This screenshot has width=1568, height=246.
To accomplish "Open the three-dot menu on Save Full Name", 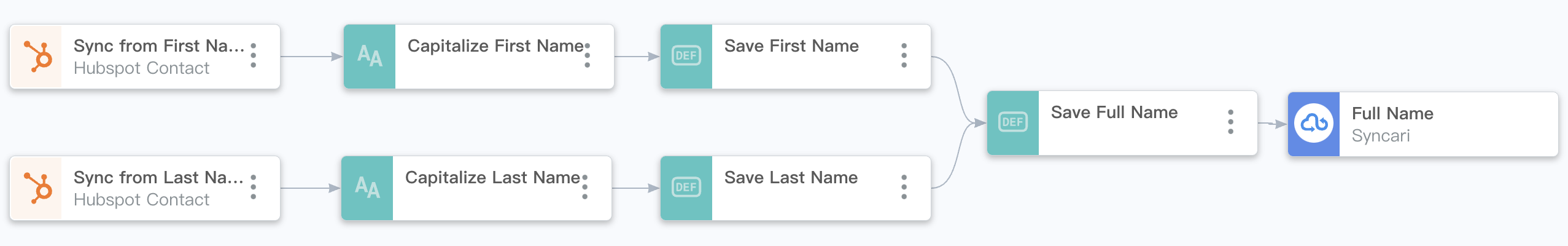I will tap(1231, 122).
